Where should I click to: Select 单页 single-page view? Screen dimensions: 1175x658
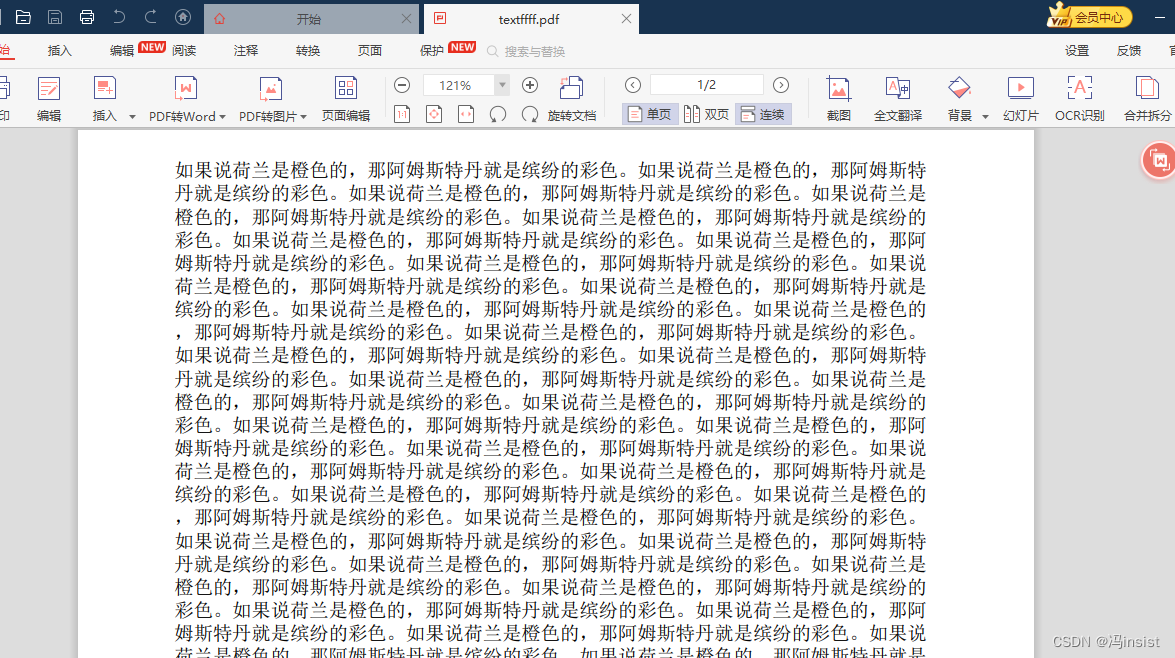point(648,114)
